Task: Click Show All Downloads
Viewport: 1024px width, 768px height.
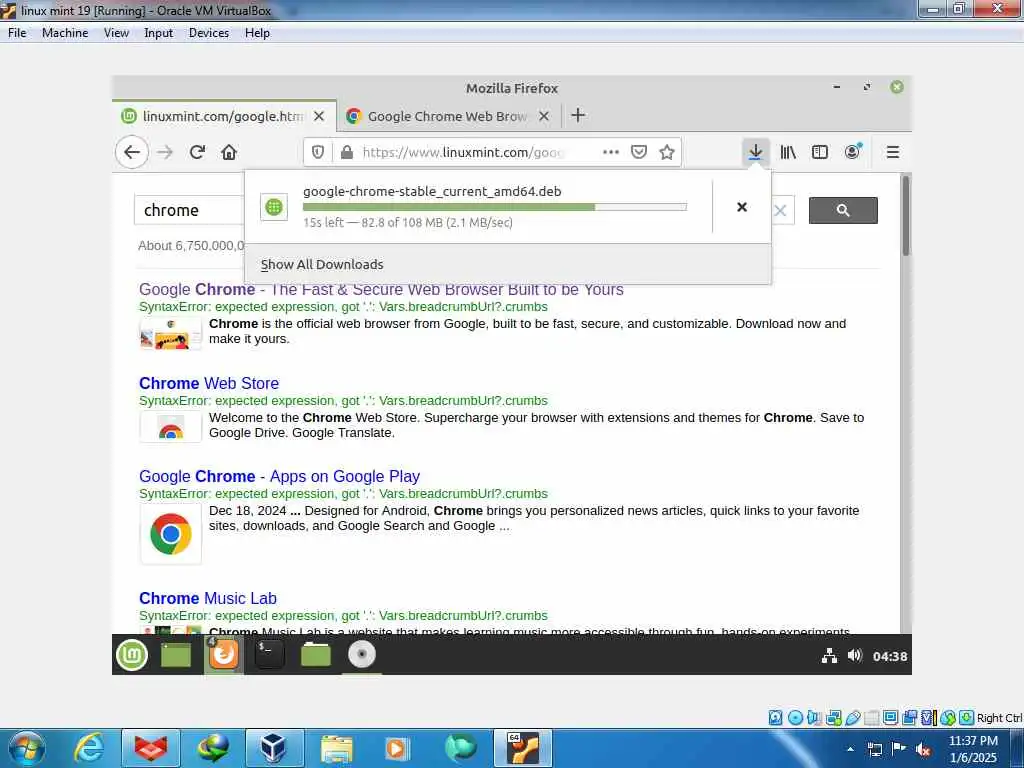Action: click(x=322, y=264)
